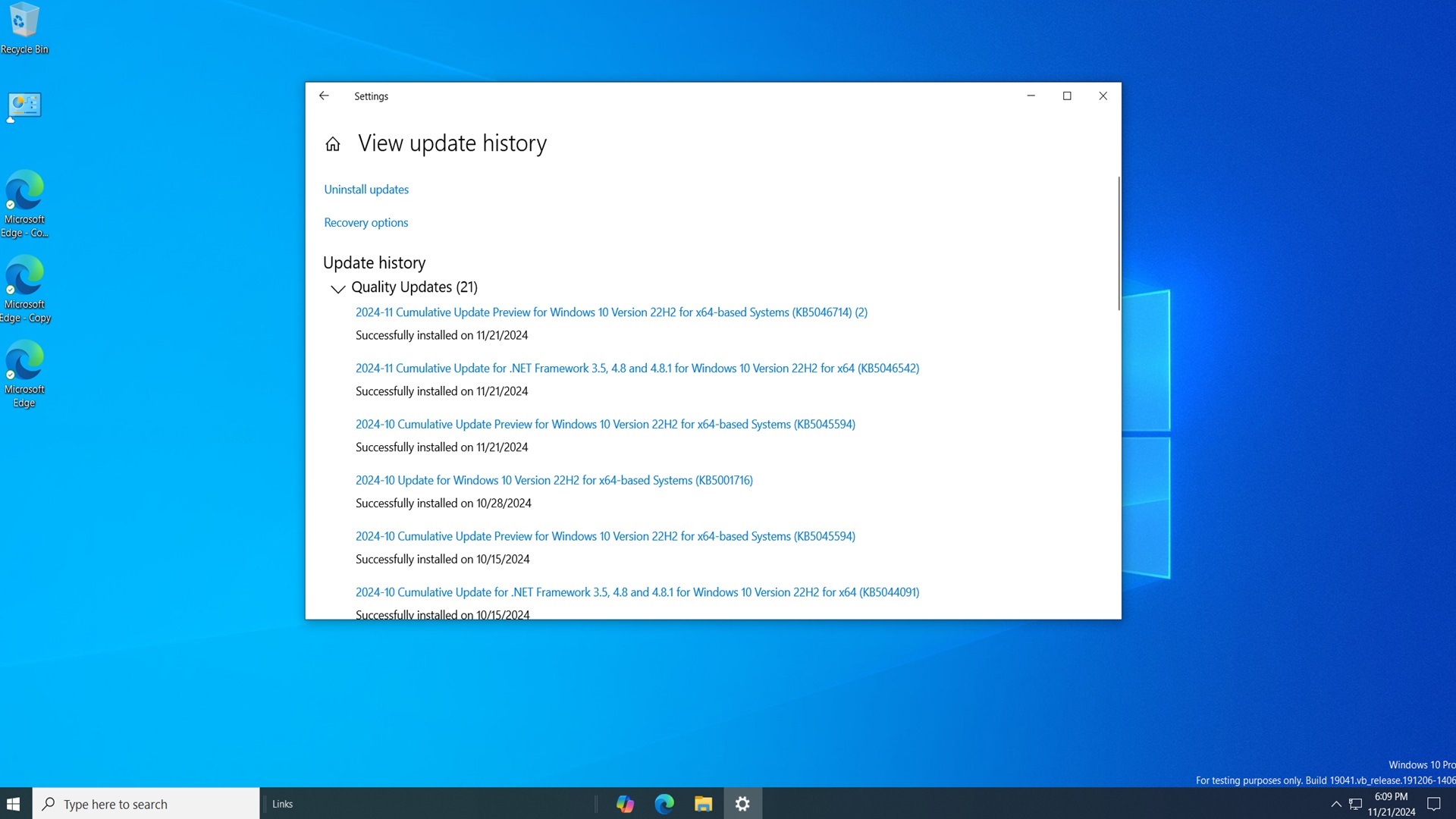Image resolution: width=1456 pixels, height=819 pixels.
Task: Open Action Center in the system tray
Action: pos(1436,803)
